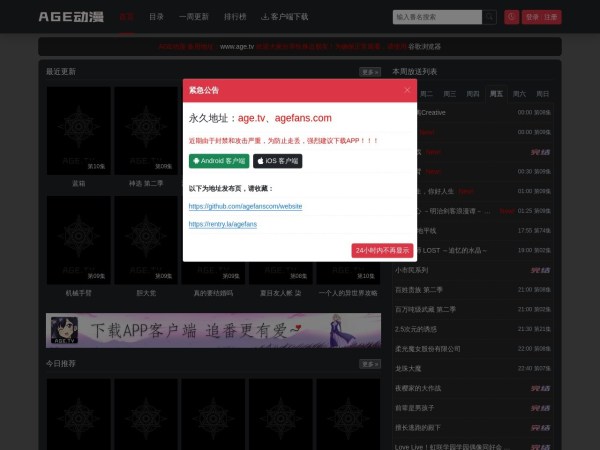The width and height of the screenshot is (600, 450).
Task: Select the 周四 schedule tab
Action: pyautogui.click(x=473, y=93)
